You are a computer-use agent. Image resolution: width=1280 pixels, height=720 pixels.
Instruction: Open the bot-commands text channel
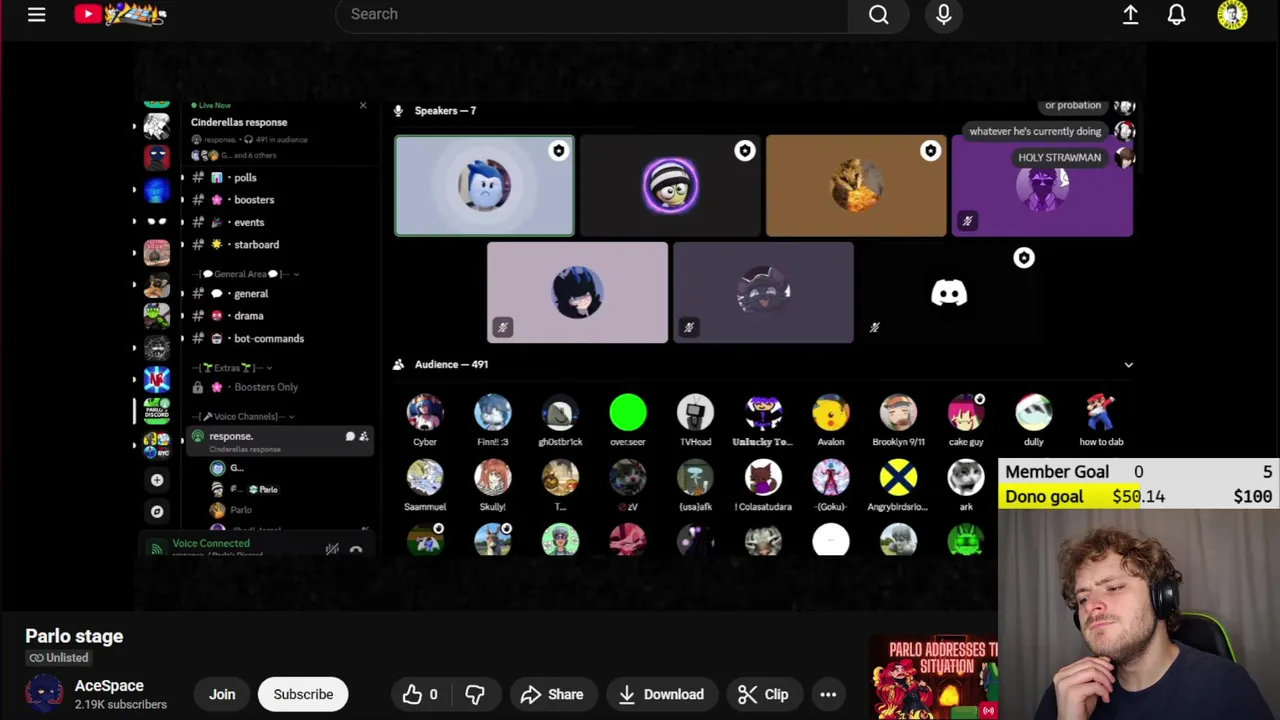(x=268, y=338)
